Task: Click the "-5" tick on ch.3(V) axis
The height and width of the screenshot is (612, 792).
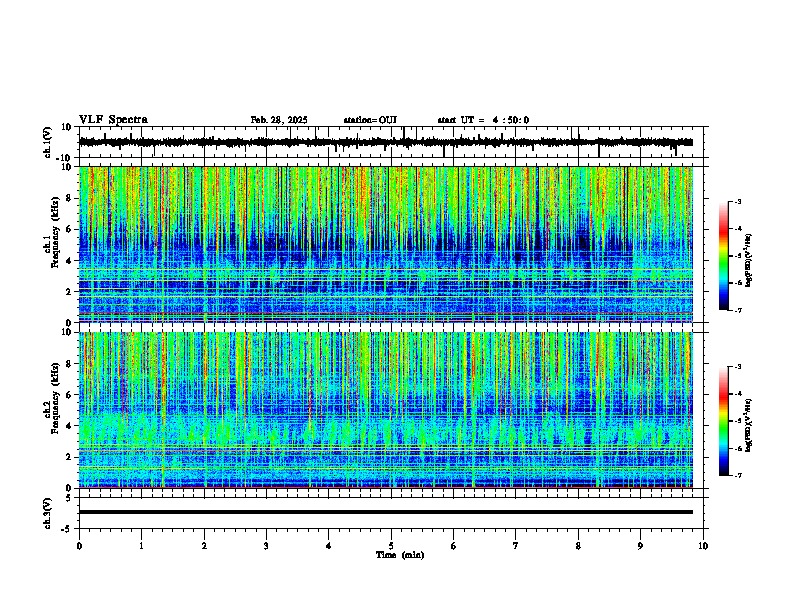Action: click(x=67, y=529)
